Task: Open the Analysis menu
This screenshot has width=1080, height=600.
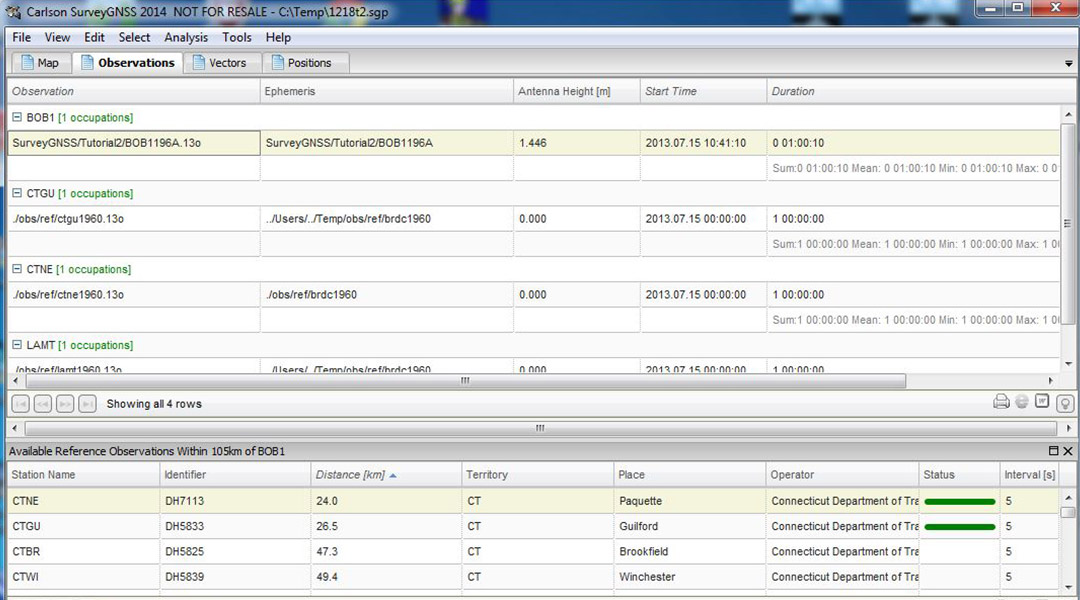Action: (186, 37)
